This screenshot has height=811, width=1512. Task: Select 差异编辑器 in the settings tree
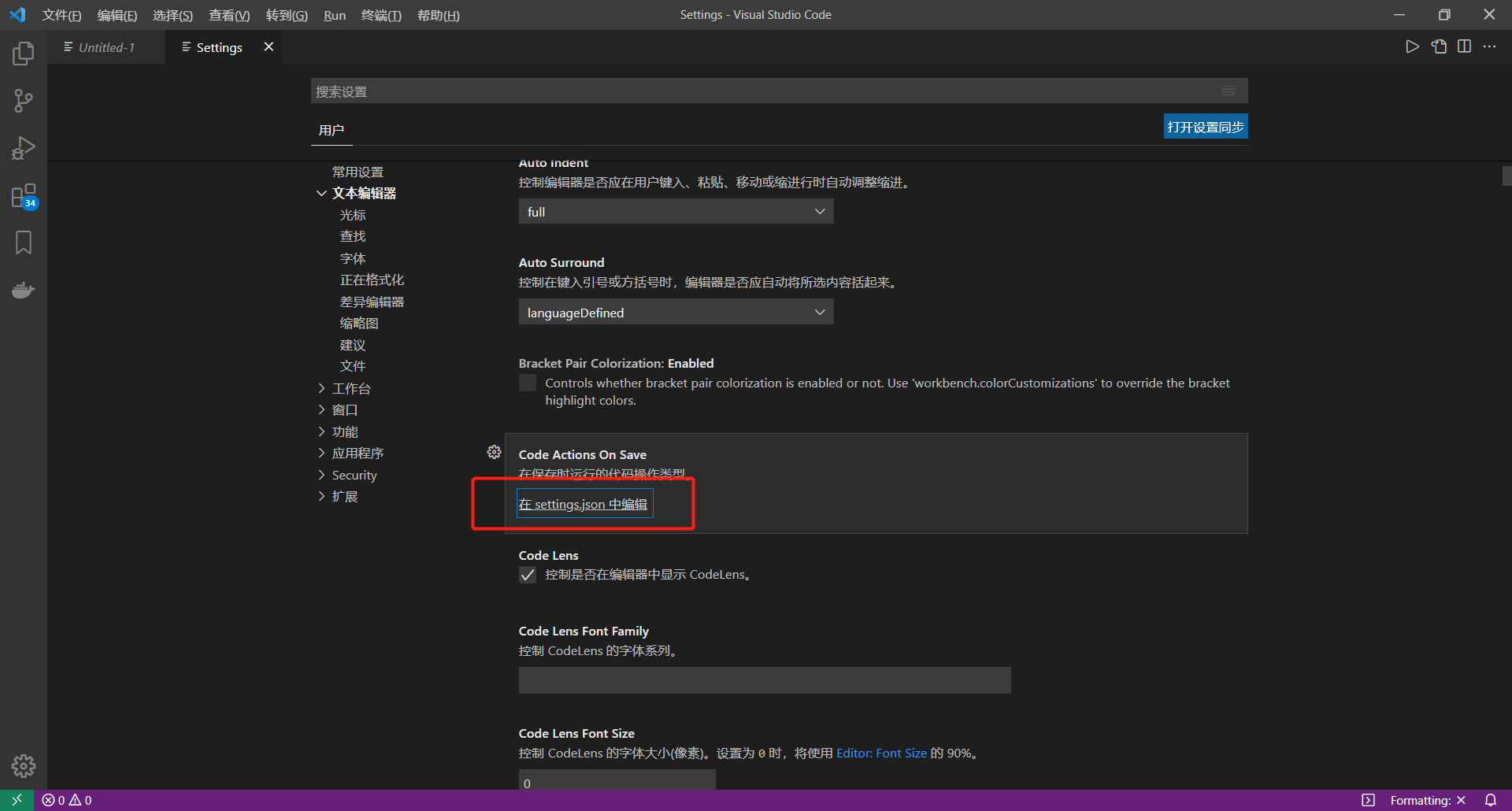click(372, 302)
